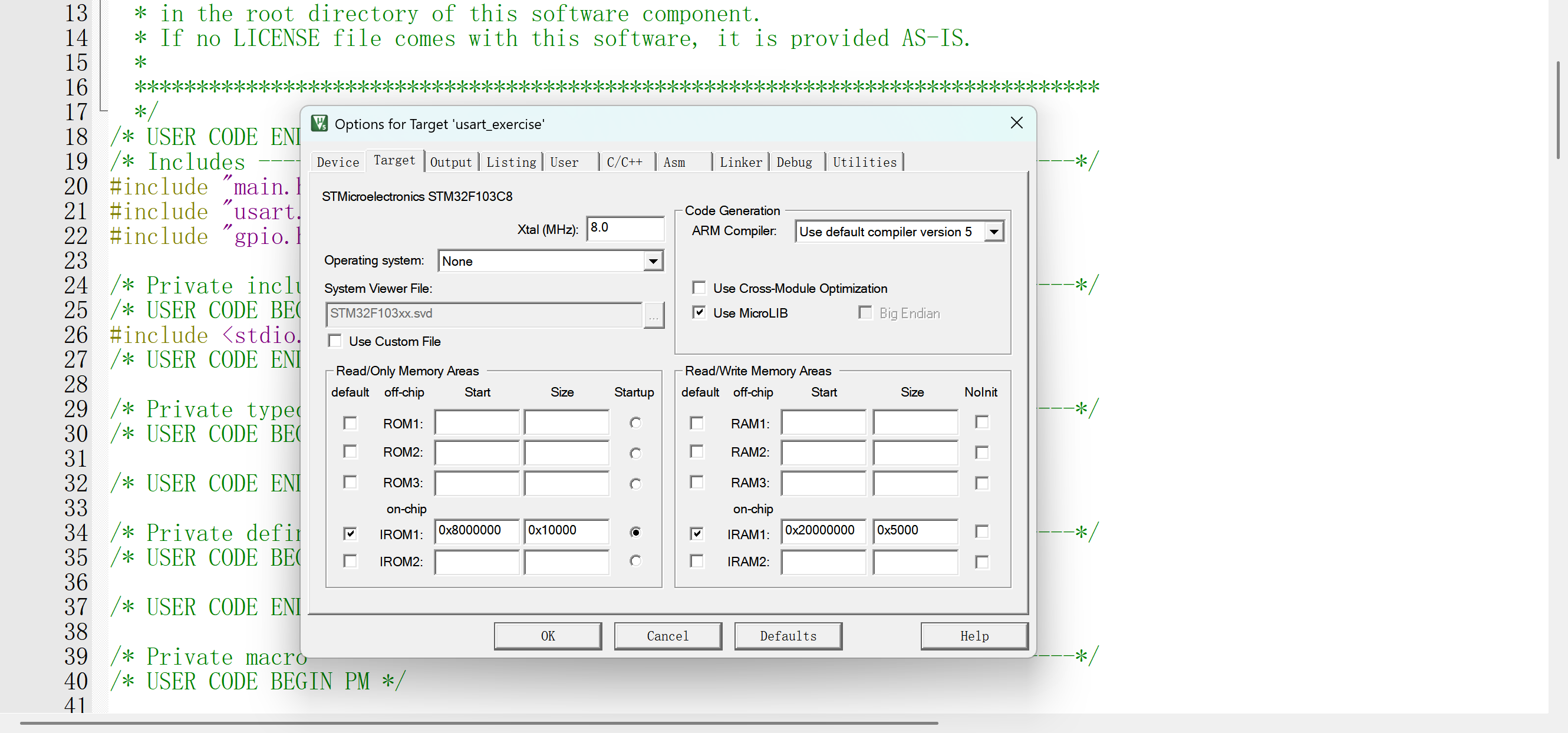
Task: Click the Defaults button
Action: pyautogui.click(x=788, y=636)
